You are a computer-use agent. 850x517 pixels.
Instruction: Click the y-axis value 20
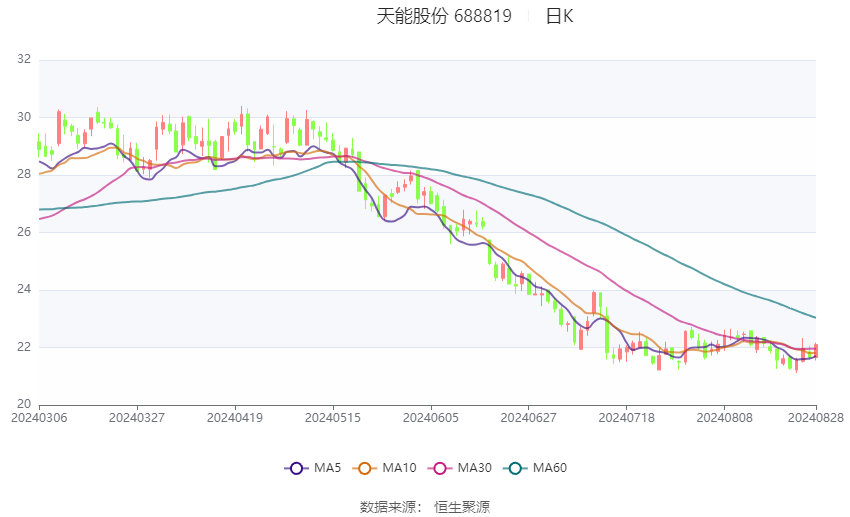click(24, 404)
